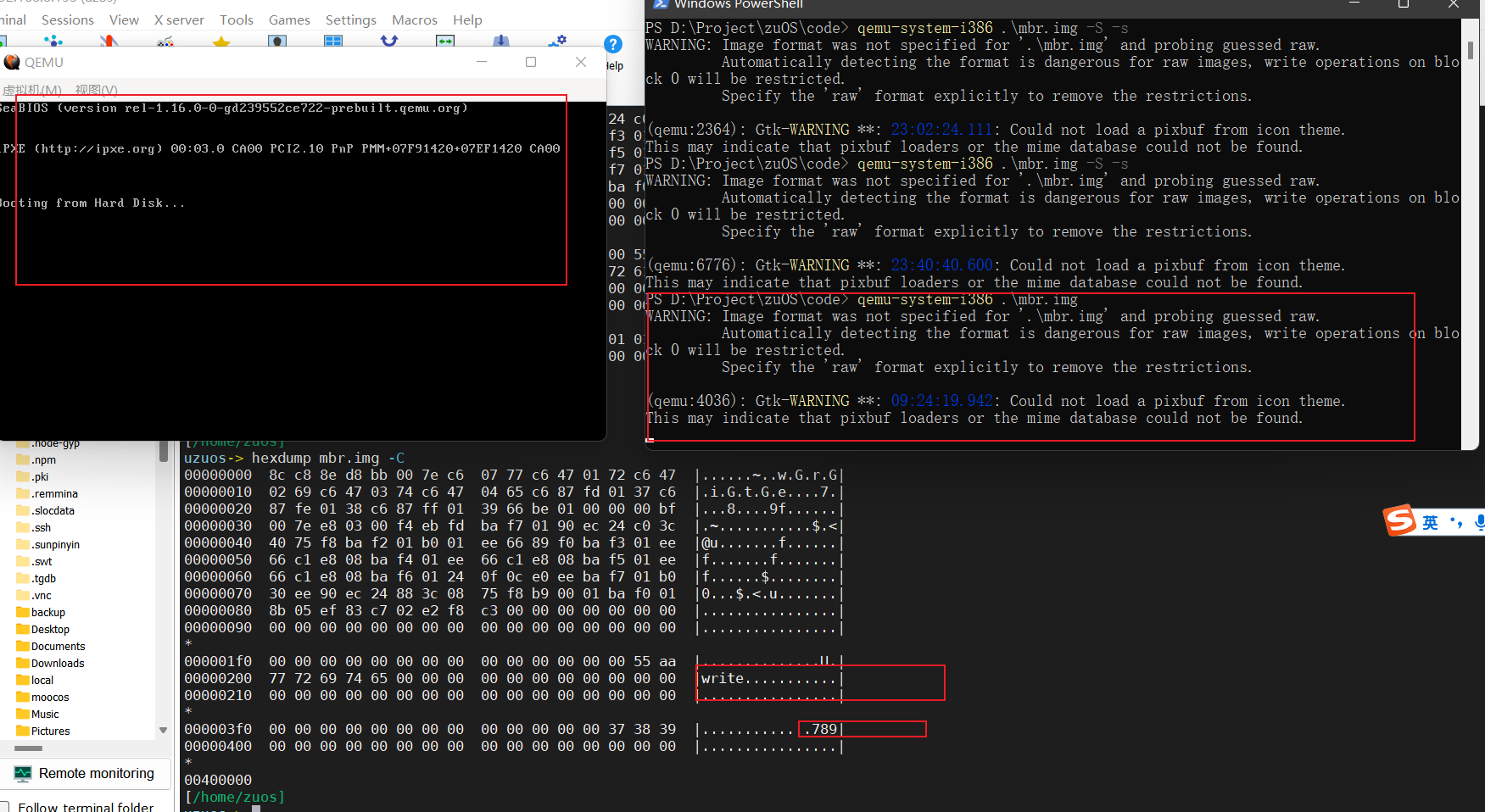
Task: Click the Servers toolbar icon with blue dots
Action: [53, 41]
